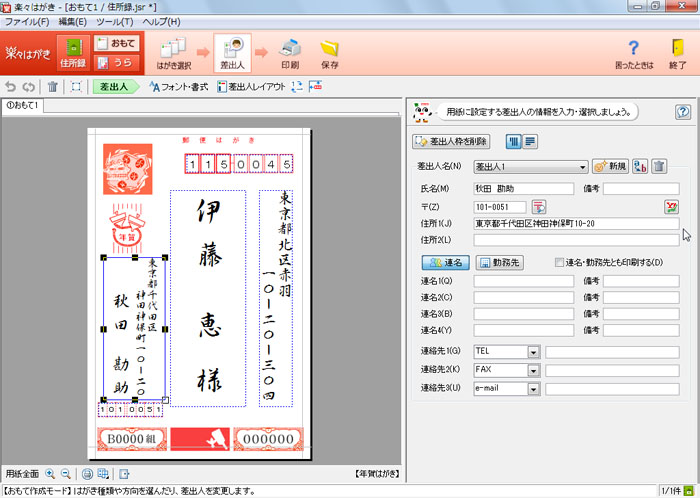Select the ①おもて1 tab

22,105
